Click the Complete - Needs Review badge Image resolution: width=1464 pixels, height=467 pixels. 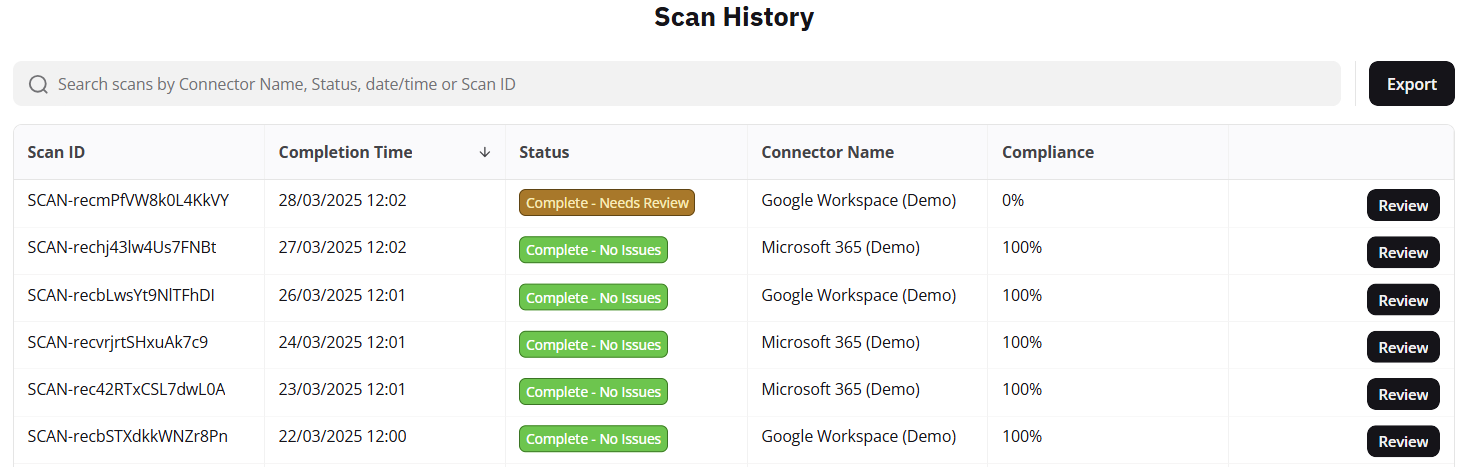(x=607, y=203)
